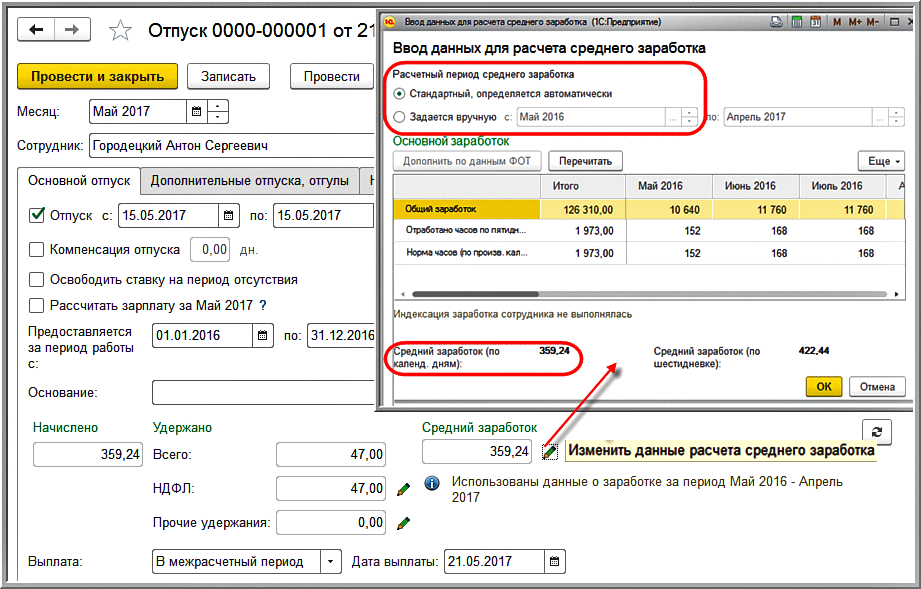Click pencil icon next to Прочие удержания
This screenshot has width=921, height=589.
(x=403, y=522)
